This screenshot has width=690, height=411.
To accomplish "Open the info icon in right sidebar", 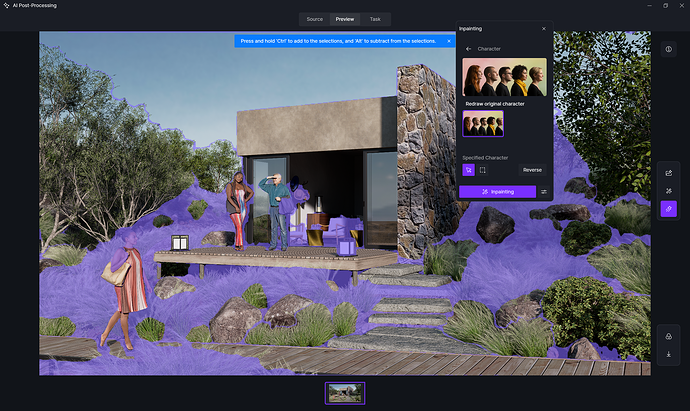I will (x=668, y=49).
